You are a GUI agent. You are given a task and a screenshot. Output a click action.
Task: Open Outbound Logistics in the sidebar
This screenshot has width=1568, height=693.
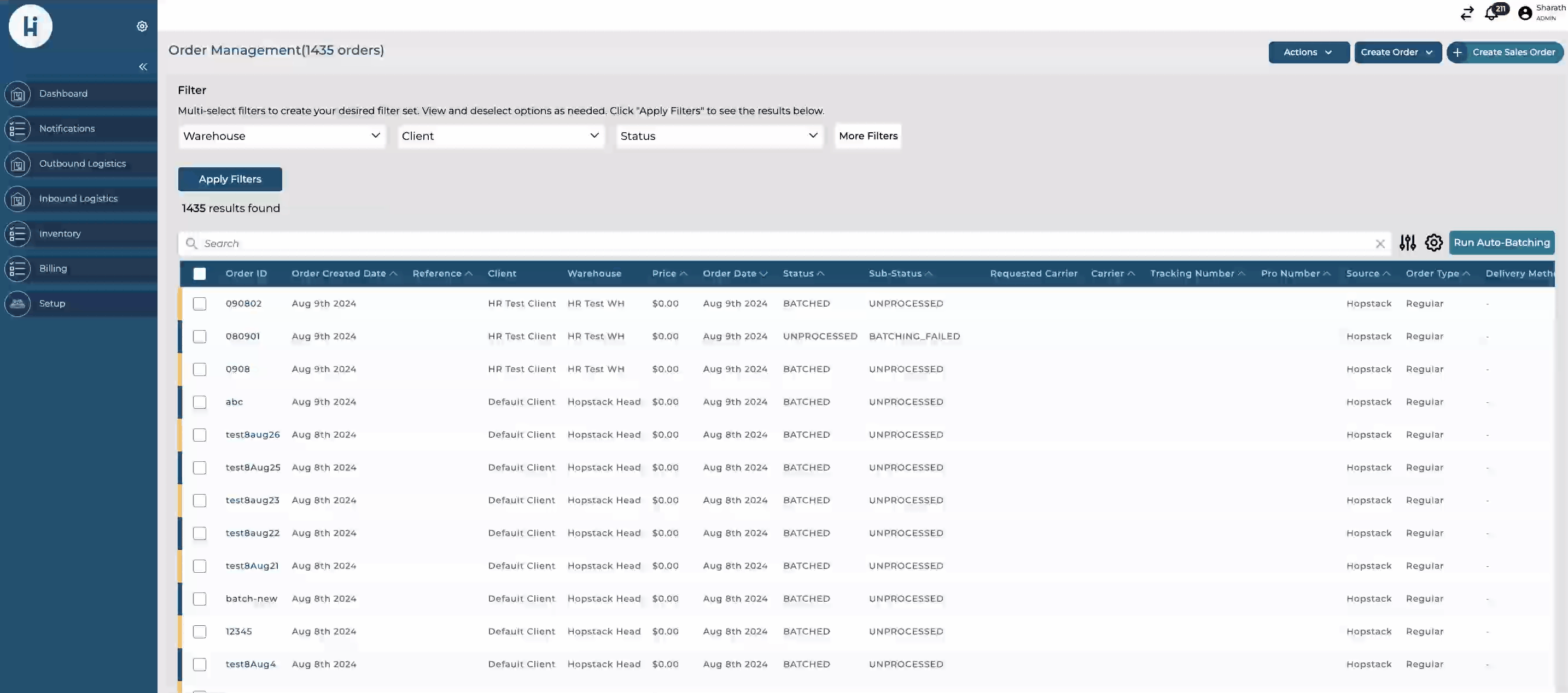coord(82,163)
